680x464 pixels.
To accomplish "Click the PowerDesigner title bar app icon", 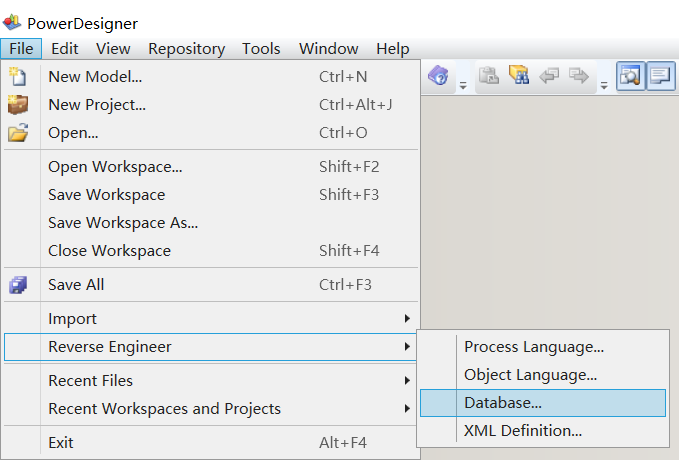I will (12, 23).
